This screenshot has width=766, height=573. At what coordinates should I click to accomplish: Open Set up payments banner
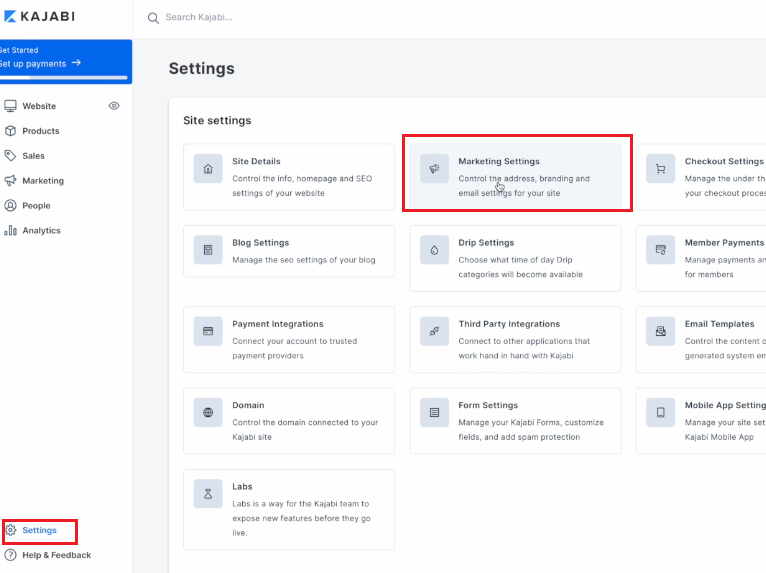coord(65,62)
